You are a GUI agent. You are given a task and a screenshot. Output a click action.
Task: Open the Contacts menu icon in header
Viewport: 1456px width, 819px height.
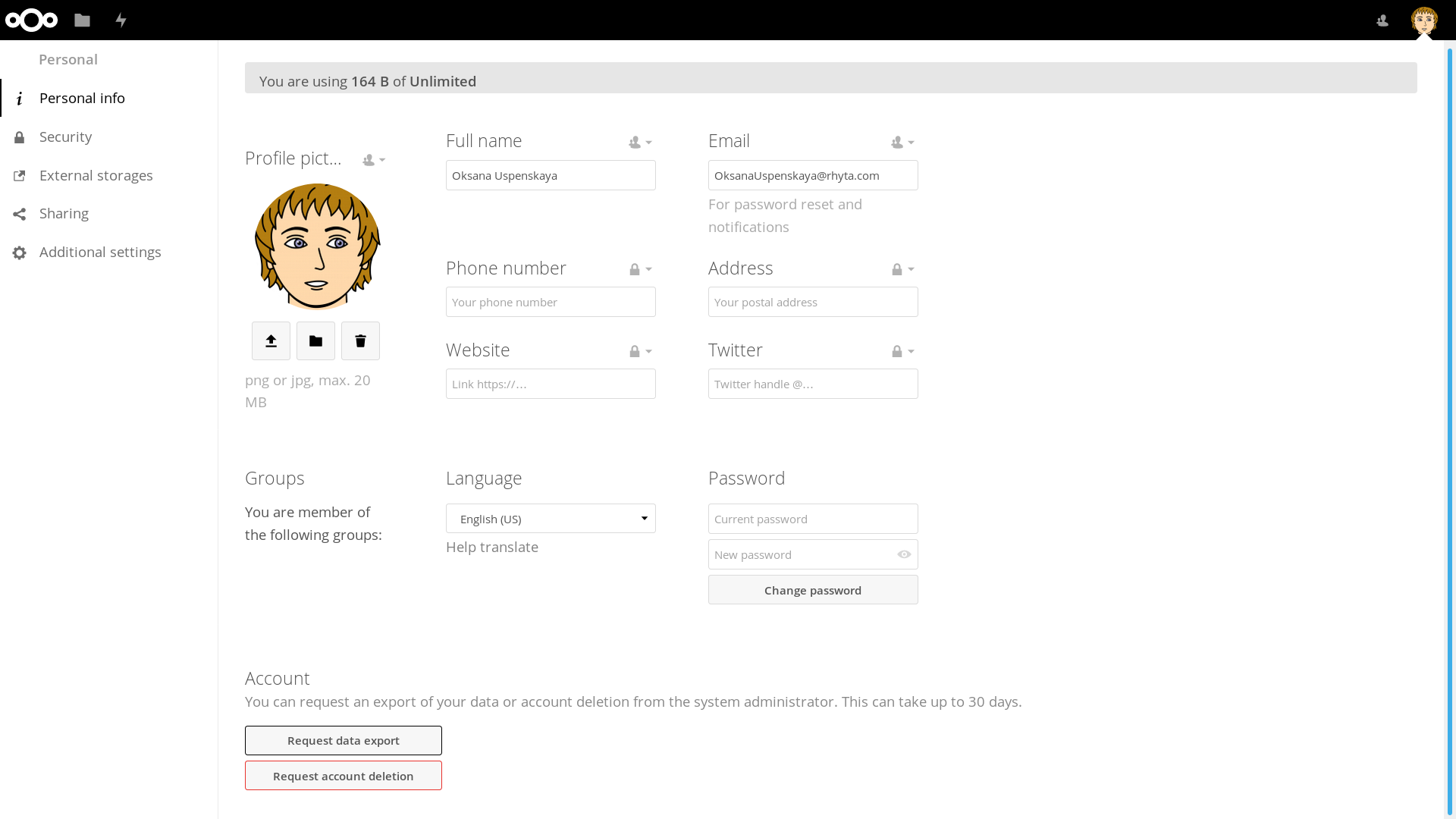point(1382,20)
